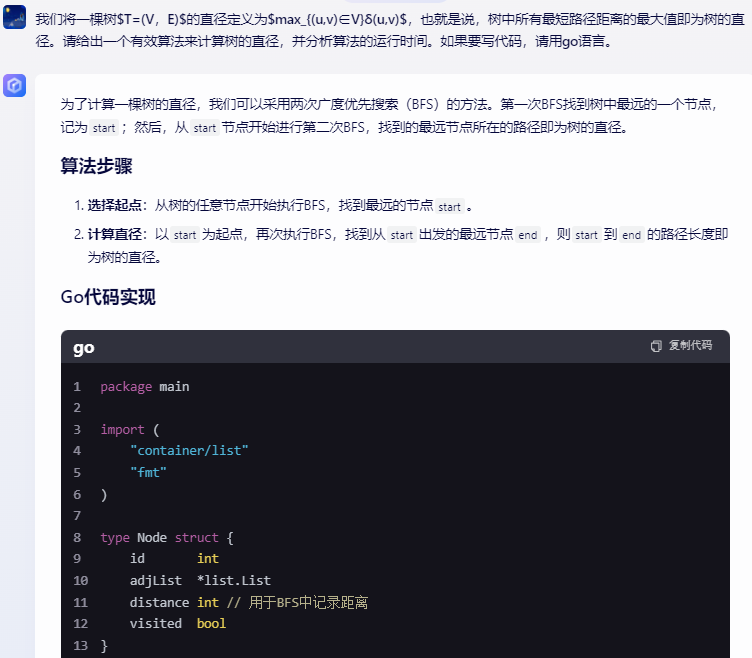Click the bold step label 计算直径
The width and height of the screenshot is (752, 658).
[x=114, y=234]
